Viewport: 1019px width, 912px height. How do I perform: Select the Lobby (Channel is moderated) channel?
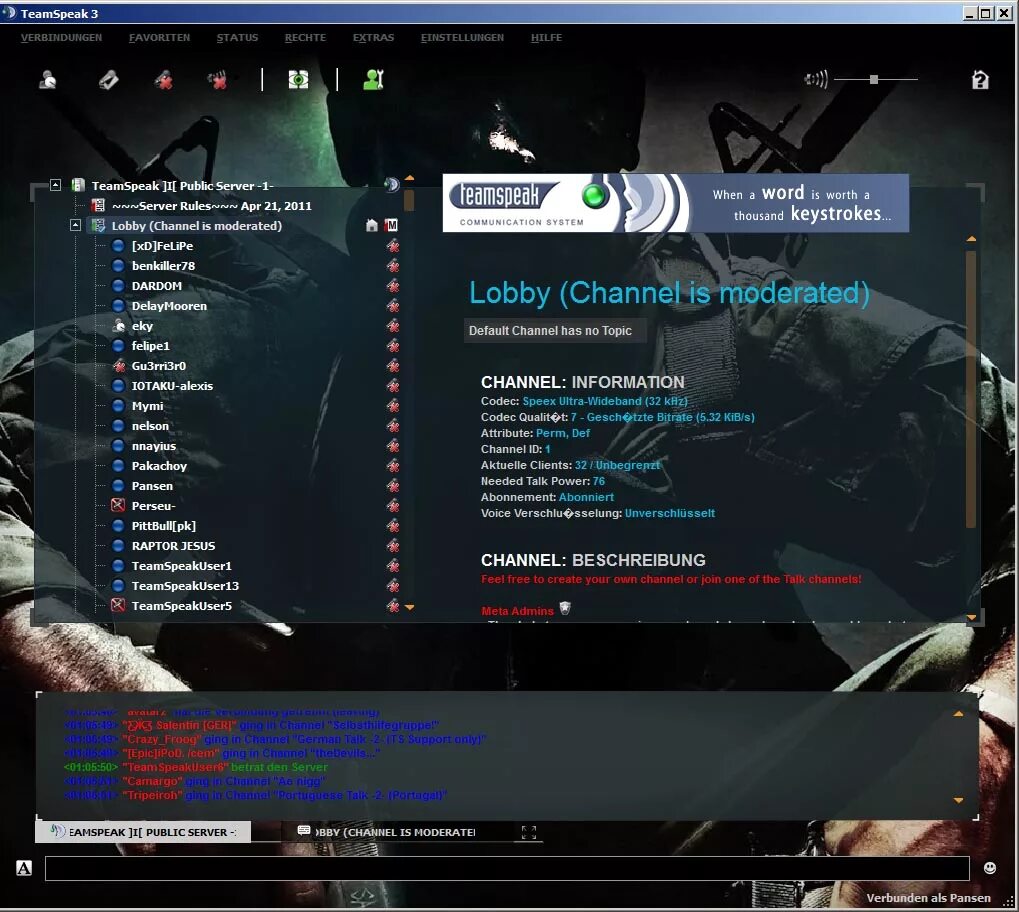coord(196,226)
